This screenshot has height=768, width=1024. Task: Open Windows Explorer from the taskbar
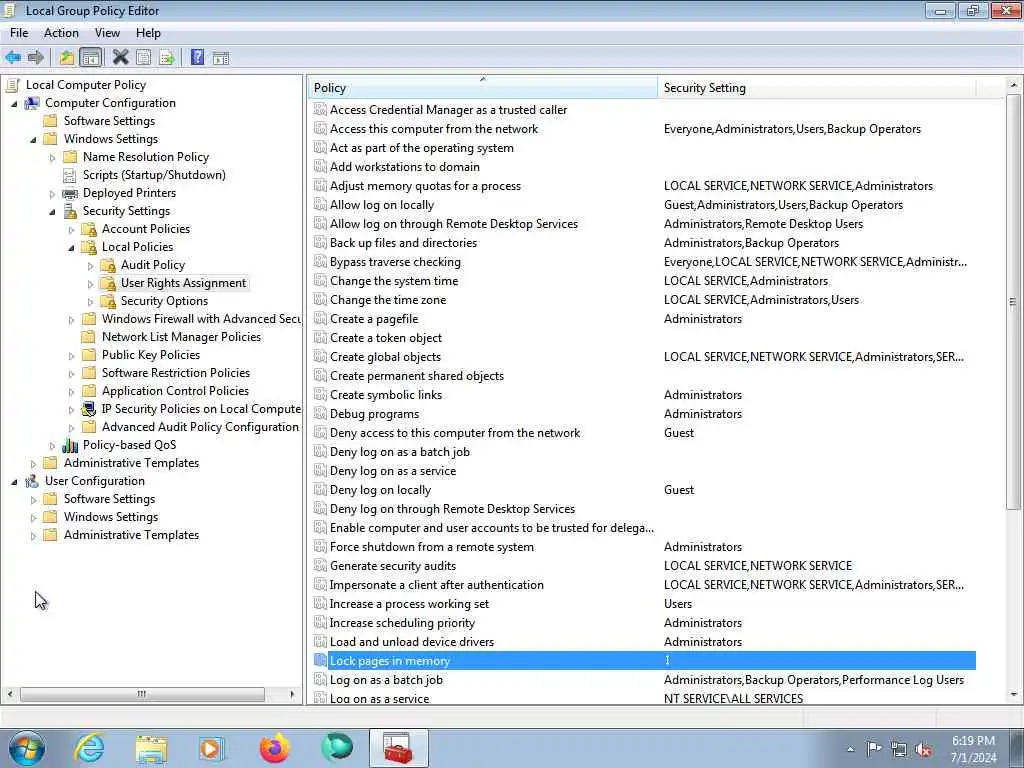tap(152, 748)
